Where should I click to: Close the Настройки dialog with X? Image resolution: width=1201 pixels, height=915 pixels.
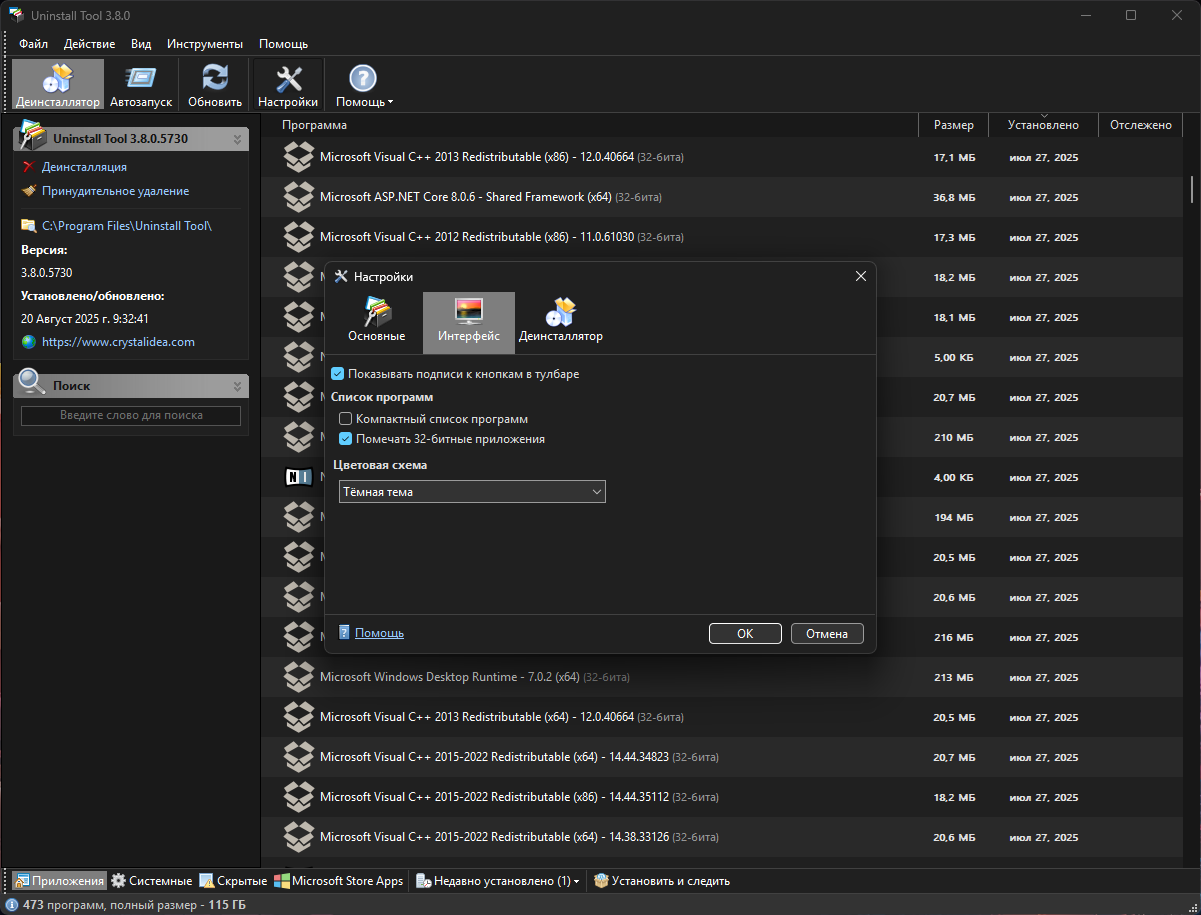860,277
